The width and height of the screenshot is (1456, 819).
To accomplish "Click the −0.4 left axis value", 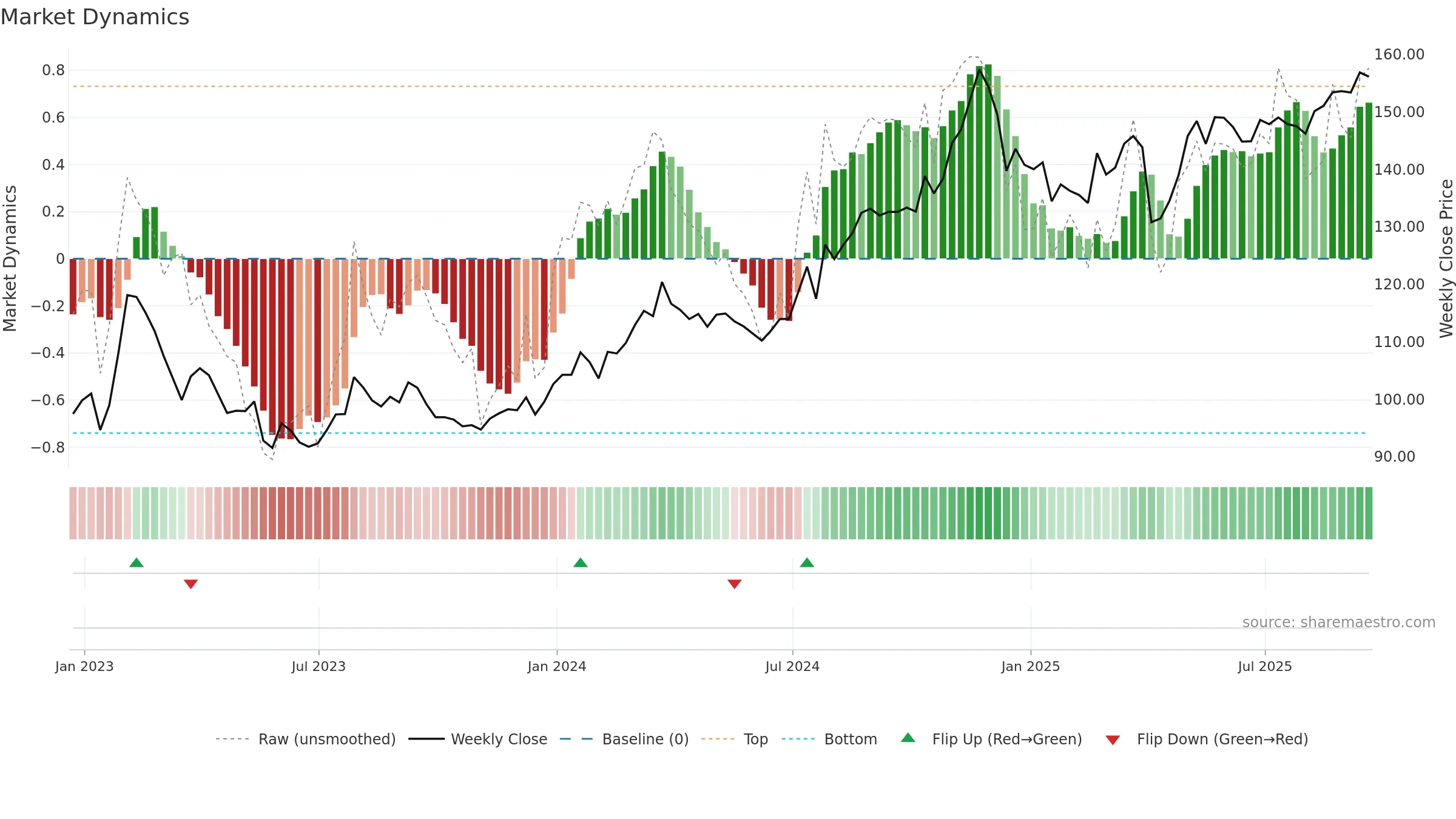I will 48,353.
